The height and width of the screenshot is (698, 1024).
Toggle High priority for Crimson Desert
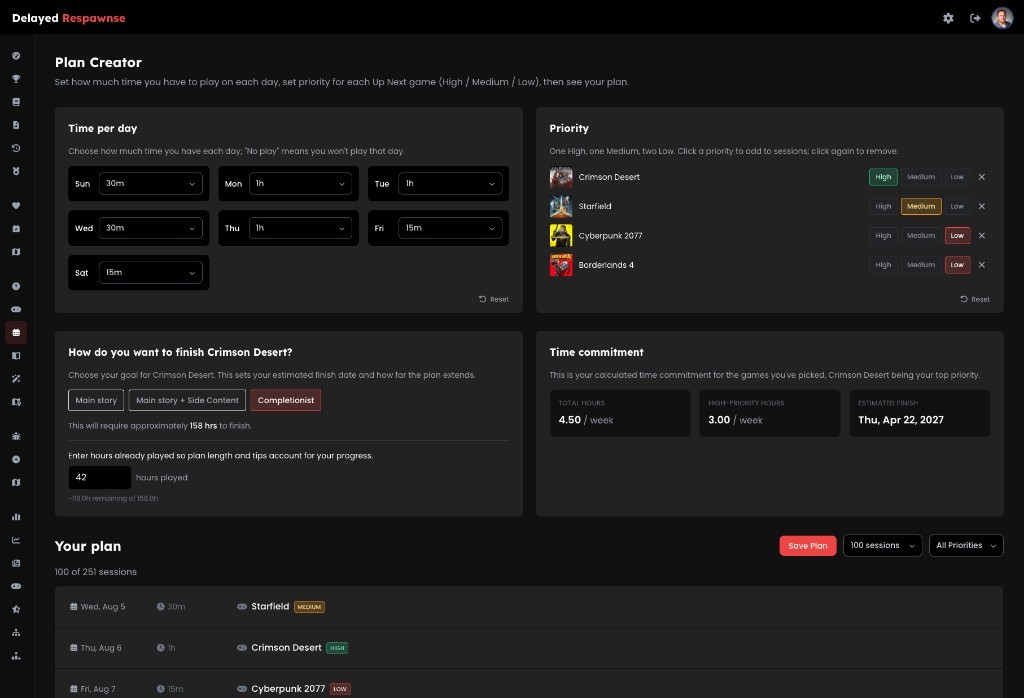pos(883,177)
